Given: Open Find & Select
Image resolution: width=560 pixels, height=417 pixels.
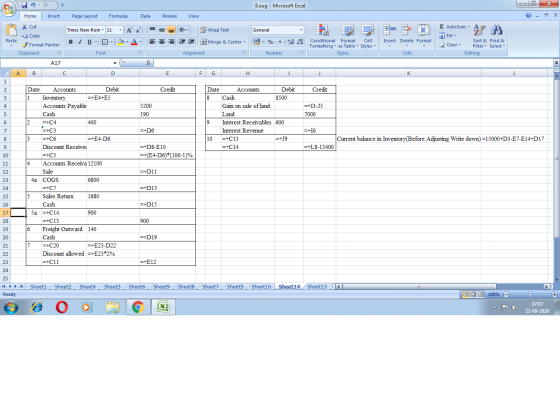Looking at the screenshot, I should pos(497,36).
